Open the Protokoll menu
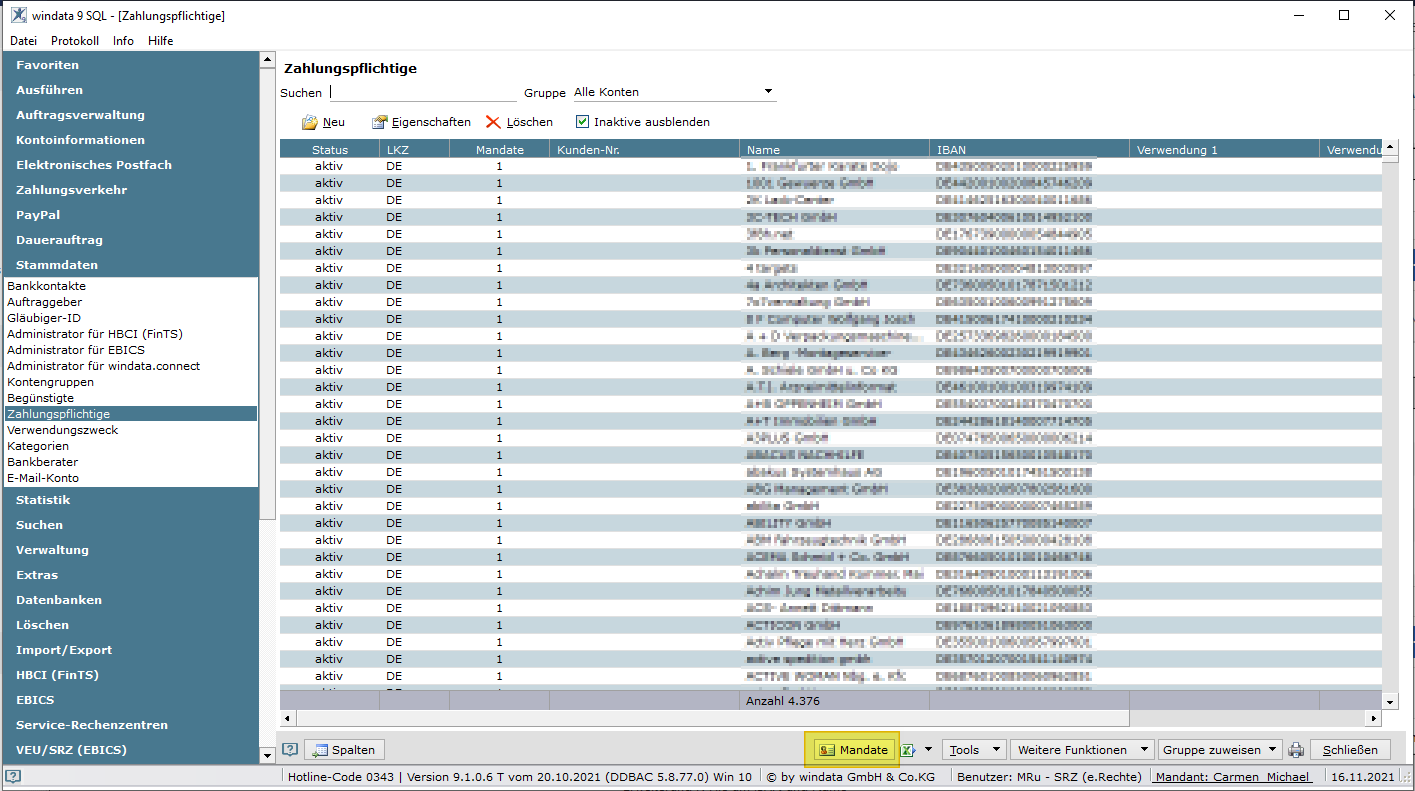Viewport: 1415px width, 791px height. pos(75,41)
